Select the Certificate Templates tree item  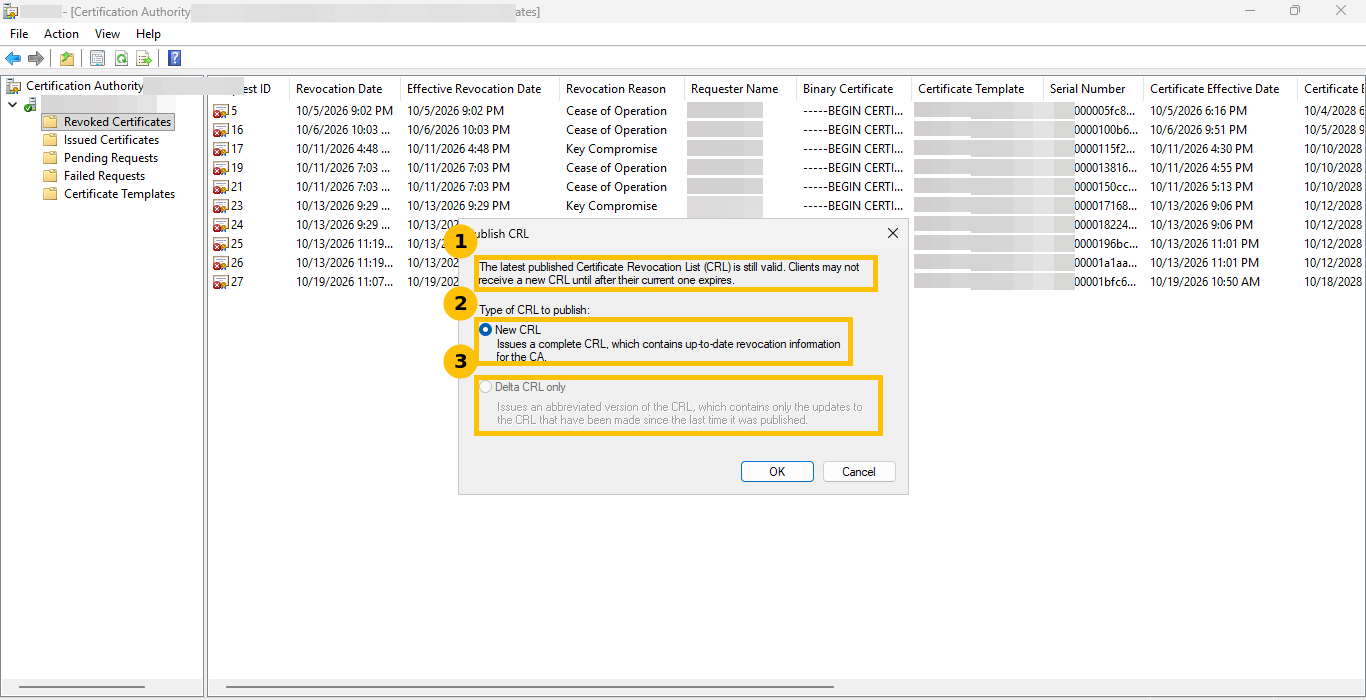119,194
